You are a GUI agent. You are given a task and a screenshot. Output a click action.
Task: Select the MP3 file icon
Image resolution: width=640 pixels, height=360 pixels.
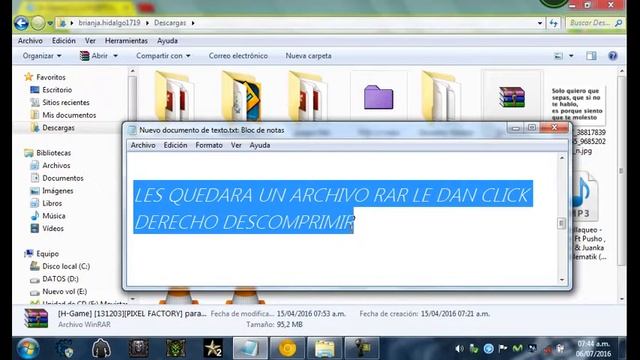[584, 196]
